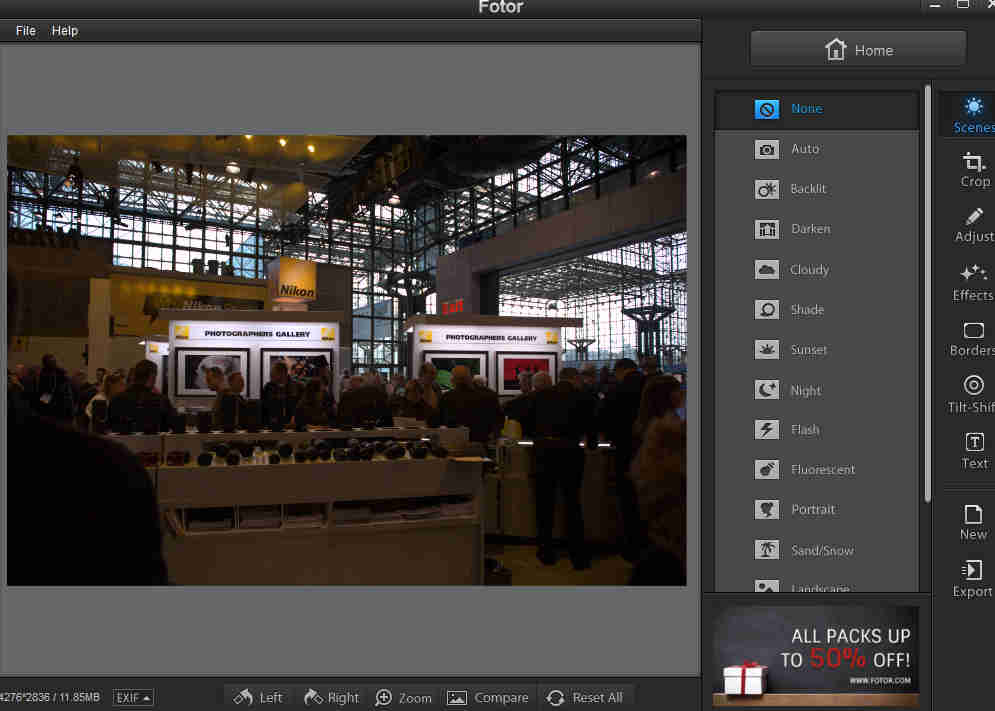This screenshot has width=995, height=711.
Task: Minimize the Fotor window
Action: pos(935,5)
